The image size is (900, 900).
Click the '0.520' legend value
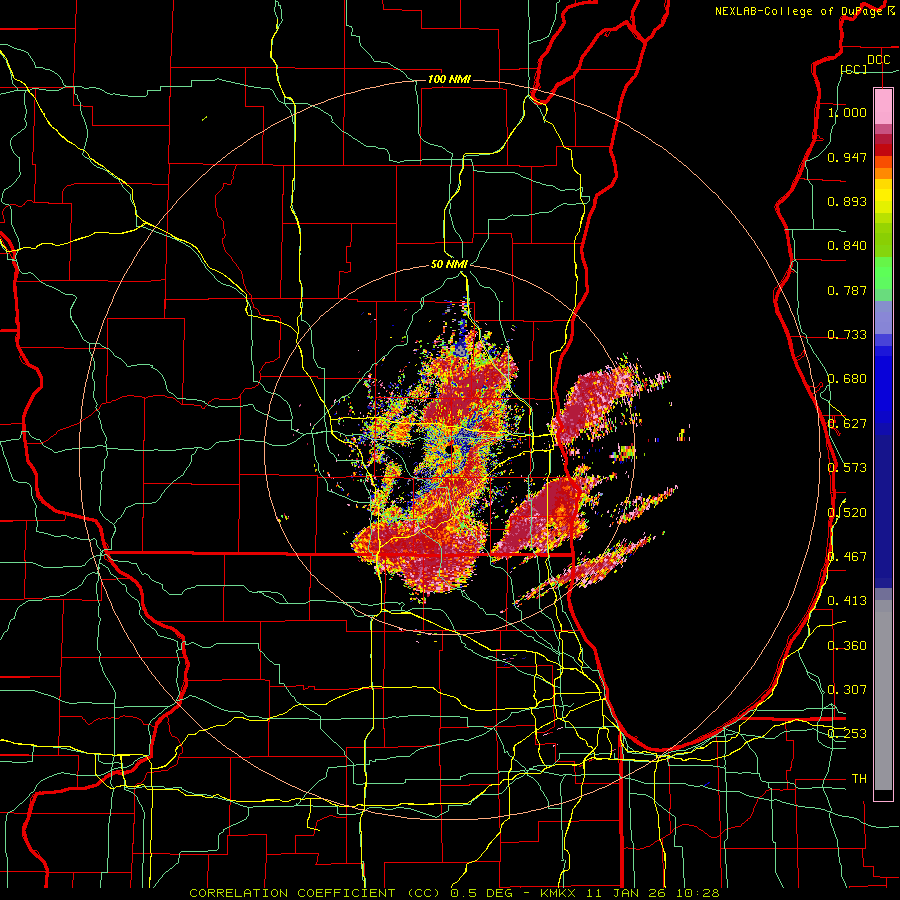(847, 513)
